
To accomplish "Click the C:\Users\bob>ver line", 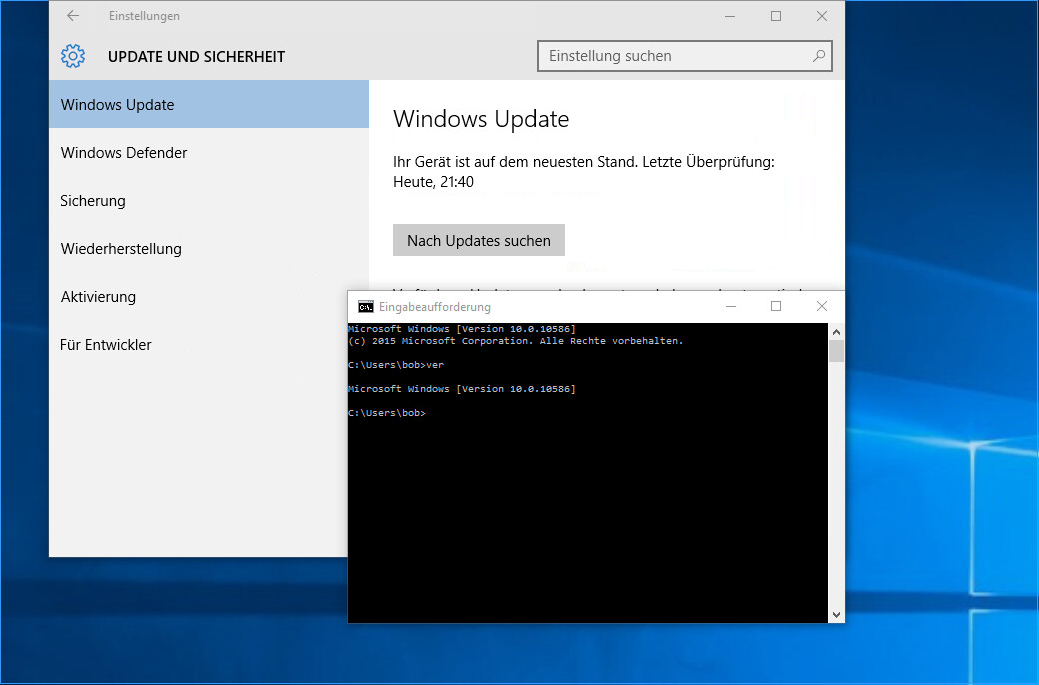I will pos(396,365).
